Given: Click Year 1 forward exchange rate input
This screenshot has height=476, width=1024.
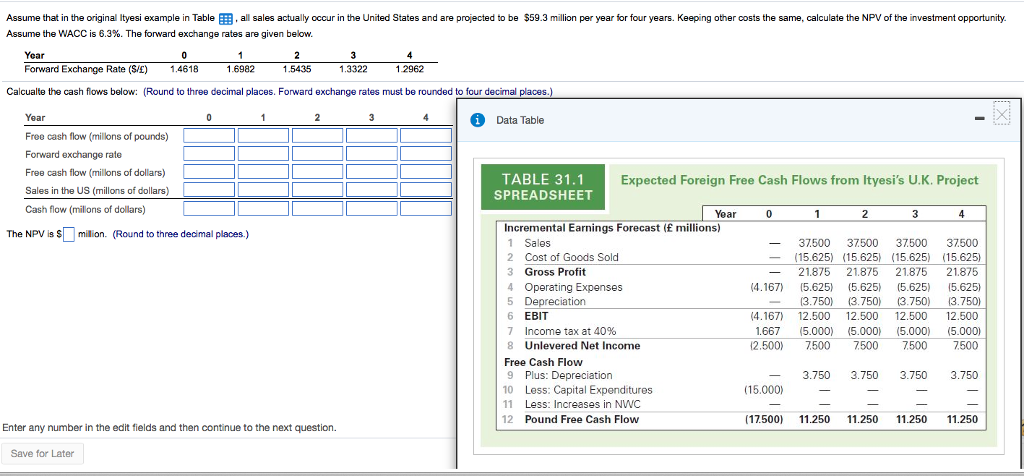Looking at the screenshot, I should pyautogui.click(x=263, y=154).
